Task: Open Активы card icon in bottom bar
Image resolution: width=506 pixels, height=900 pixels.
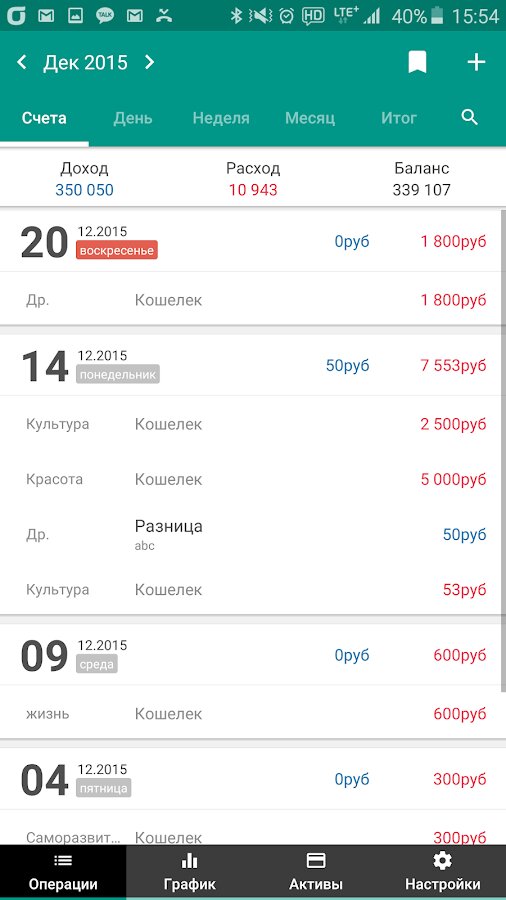Action: (316, 860)
